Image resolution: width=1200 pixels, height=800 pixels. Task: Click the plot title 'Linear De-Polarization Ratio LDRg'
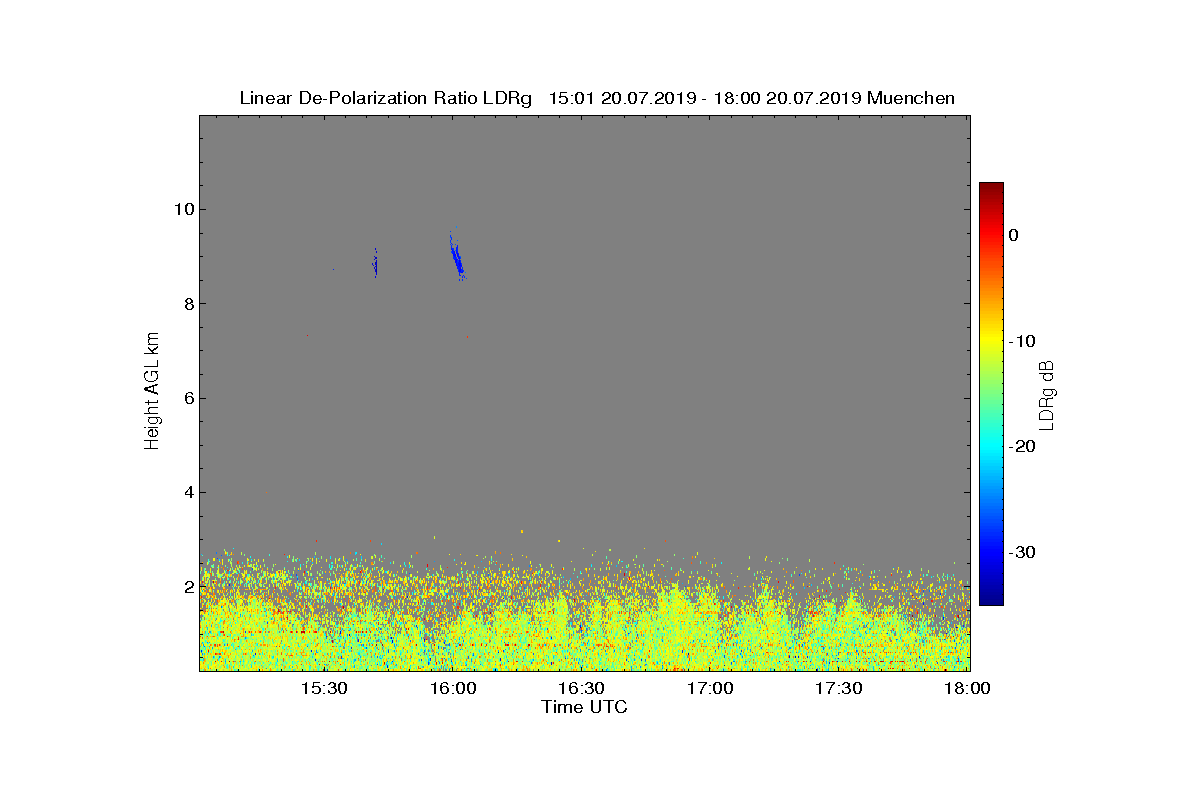pos(387,98)
